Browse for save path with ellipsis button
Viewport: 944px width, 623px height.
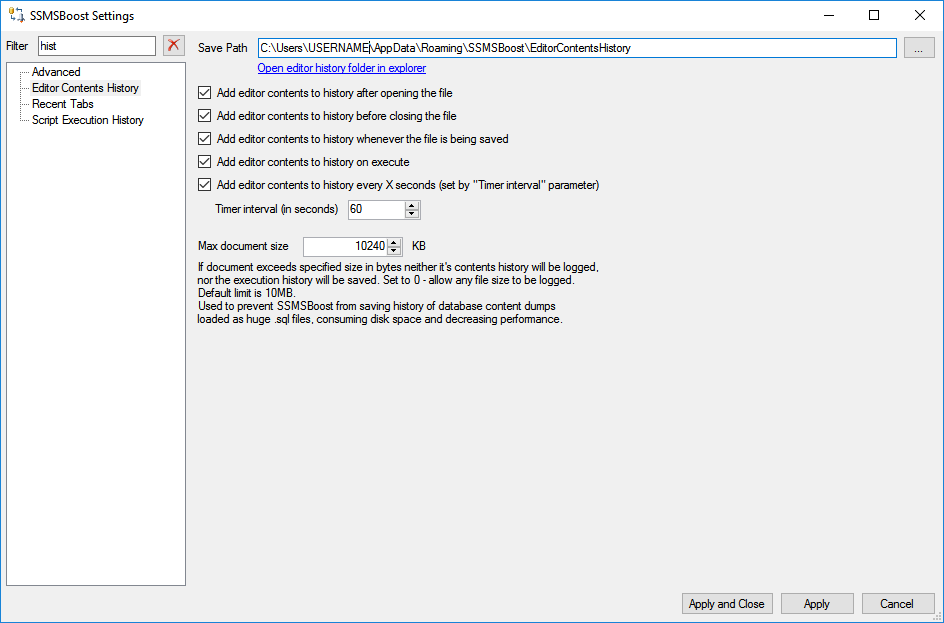(x=919, y=48)
